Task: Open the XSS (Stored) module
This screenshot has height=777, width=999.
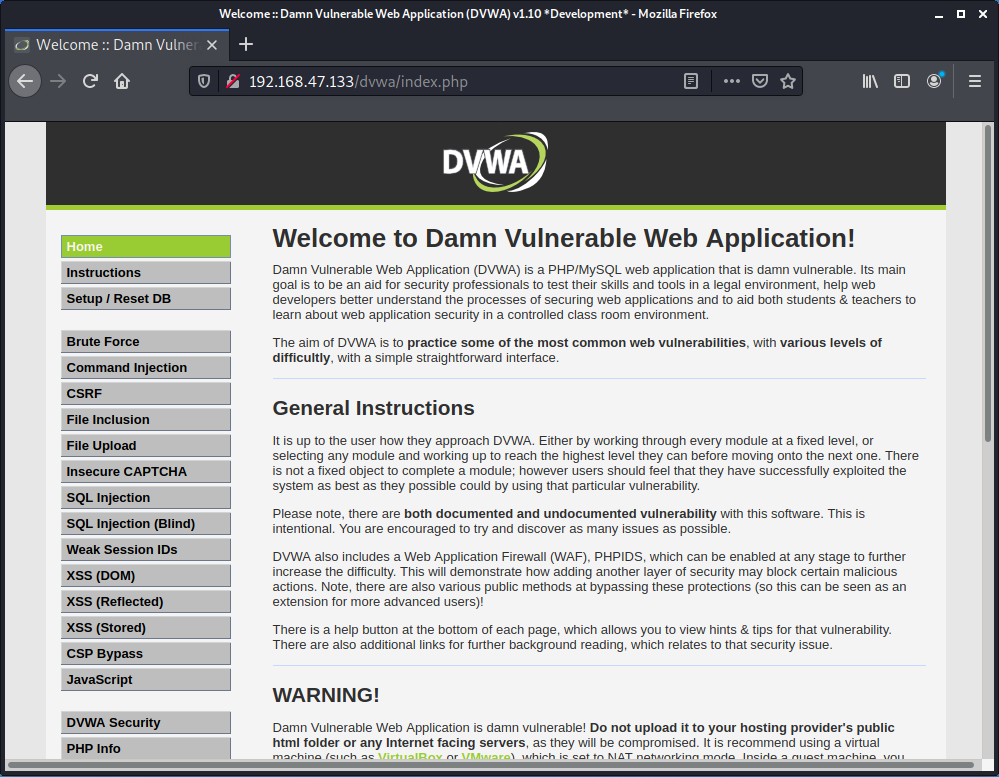Action: (x=146, y=628)
